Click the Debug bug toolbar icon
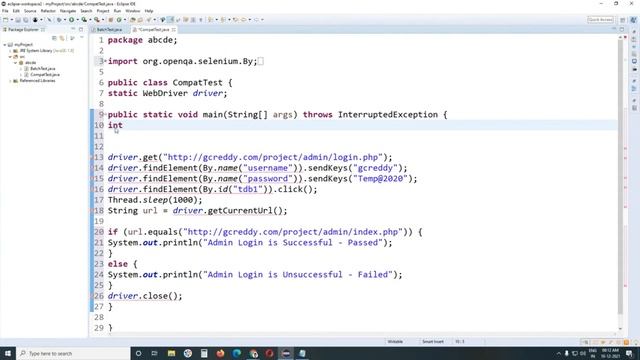 (x=60, y=20)
